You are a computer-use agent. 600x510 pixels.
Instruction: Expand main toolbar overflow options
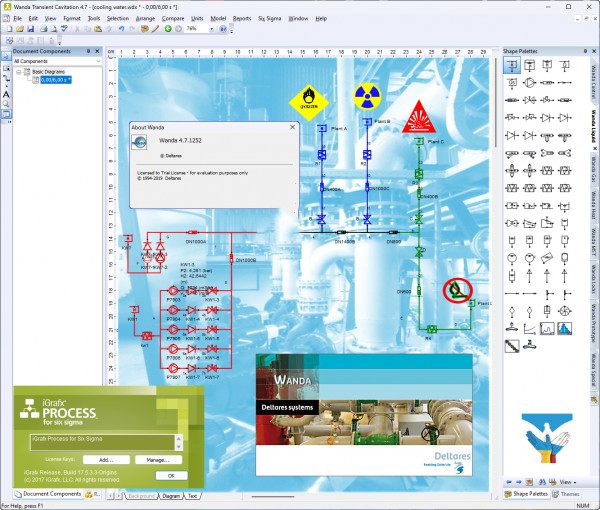coord(232,30)
